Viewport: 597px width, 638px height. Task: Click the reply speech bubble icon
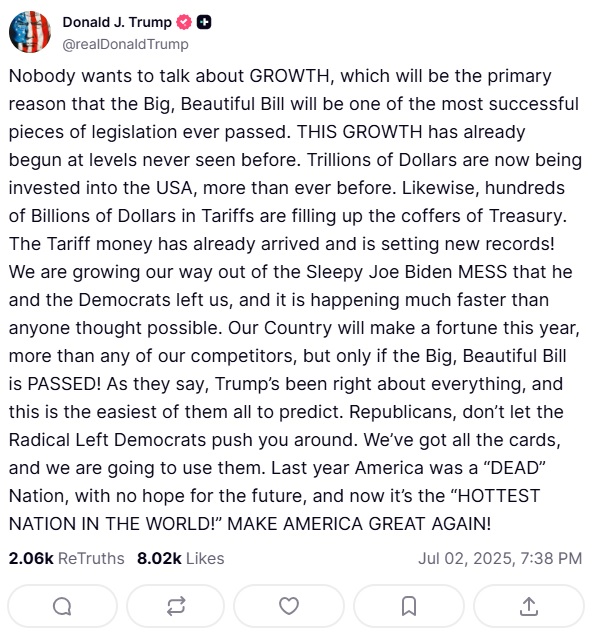(62, 606)
